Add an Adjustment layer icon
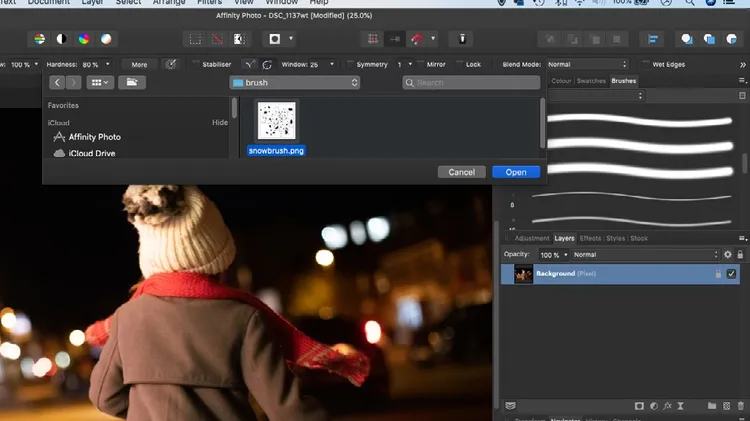750x421 pixels. [x=653, y=406]
